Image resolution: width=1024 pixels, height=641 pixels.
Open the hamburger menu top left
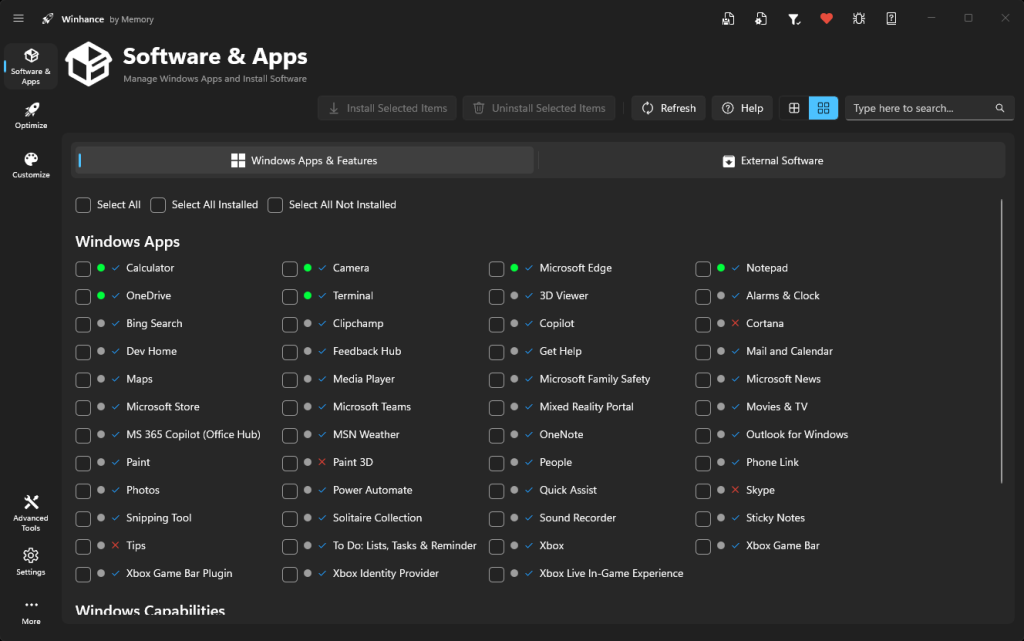(x=18, y=17)
